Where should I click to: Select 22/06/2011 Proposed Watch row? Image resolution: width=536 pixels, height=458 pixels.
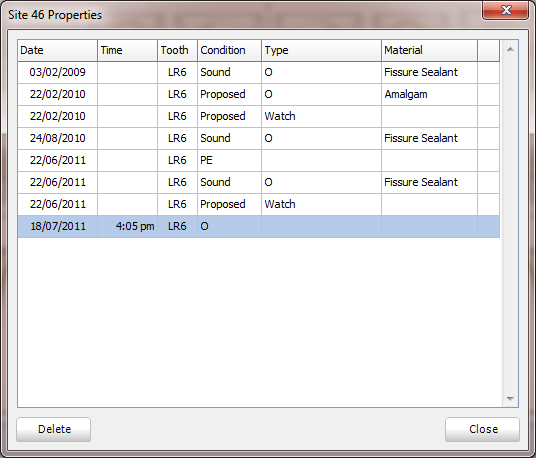pyautogui.click(x=258, y=204)
